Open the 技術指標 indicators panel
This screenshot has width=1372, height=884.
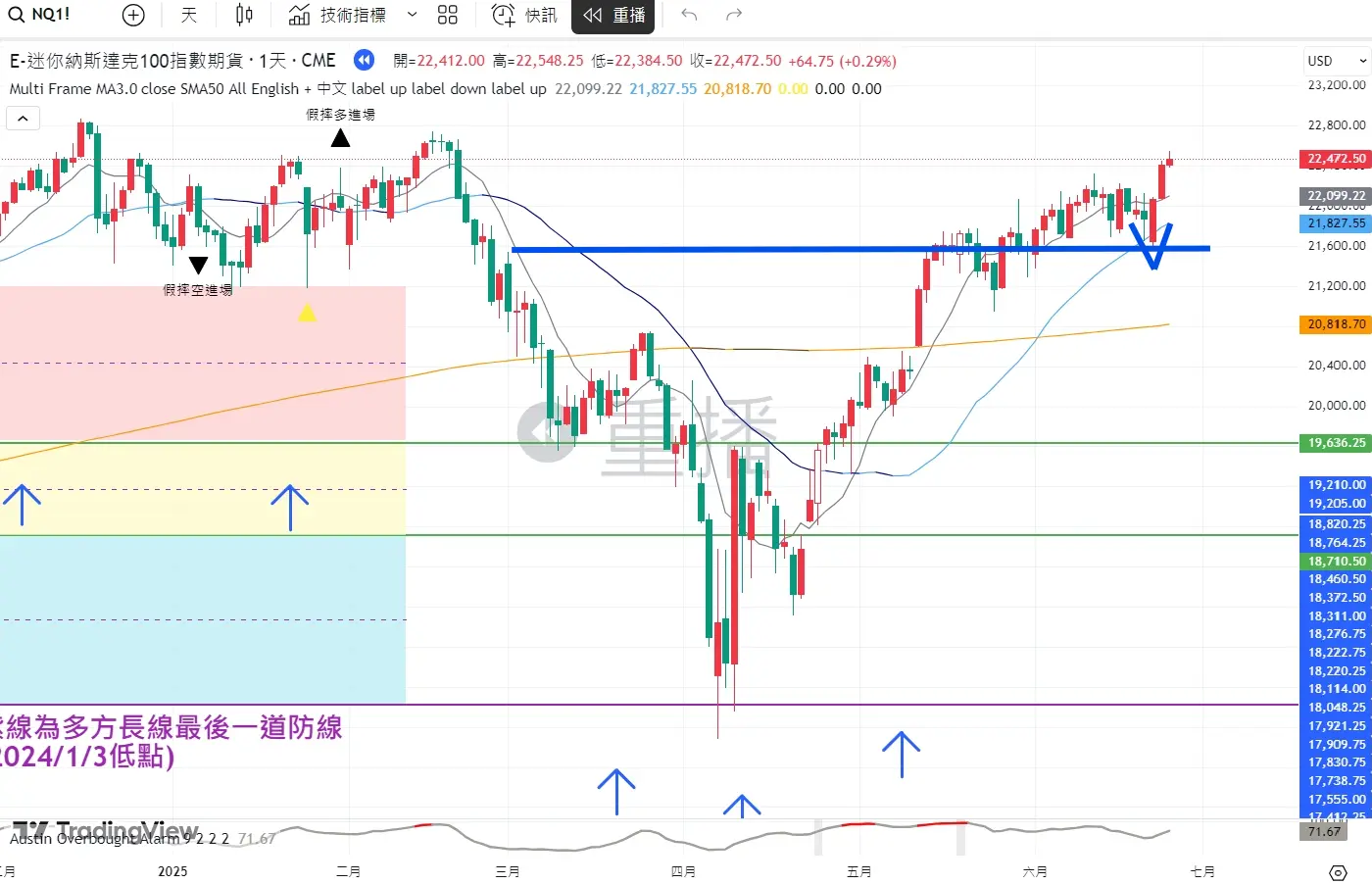point(338,15)
